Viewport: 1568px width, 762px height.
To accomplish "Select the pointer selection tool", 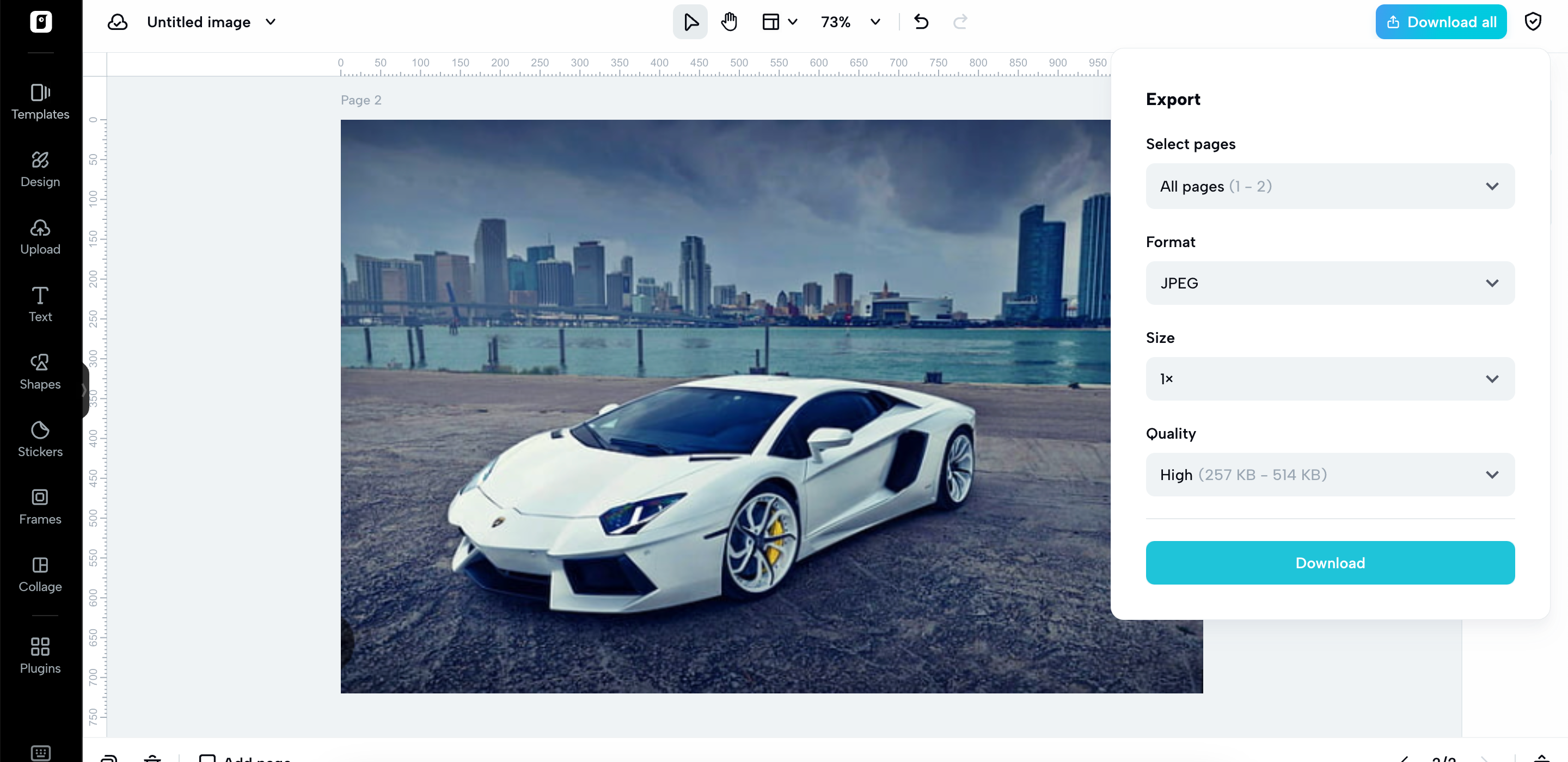I will click(x=690, y=22).
